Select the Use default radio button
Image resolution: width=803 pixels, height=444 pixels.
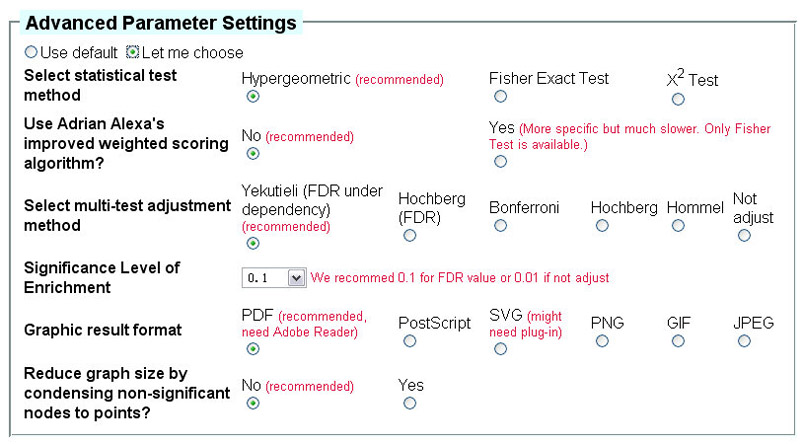point(31,52)
